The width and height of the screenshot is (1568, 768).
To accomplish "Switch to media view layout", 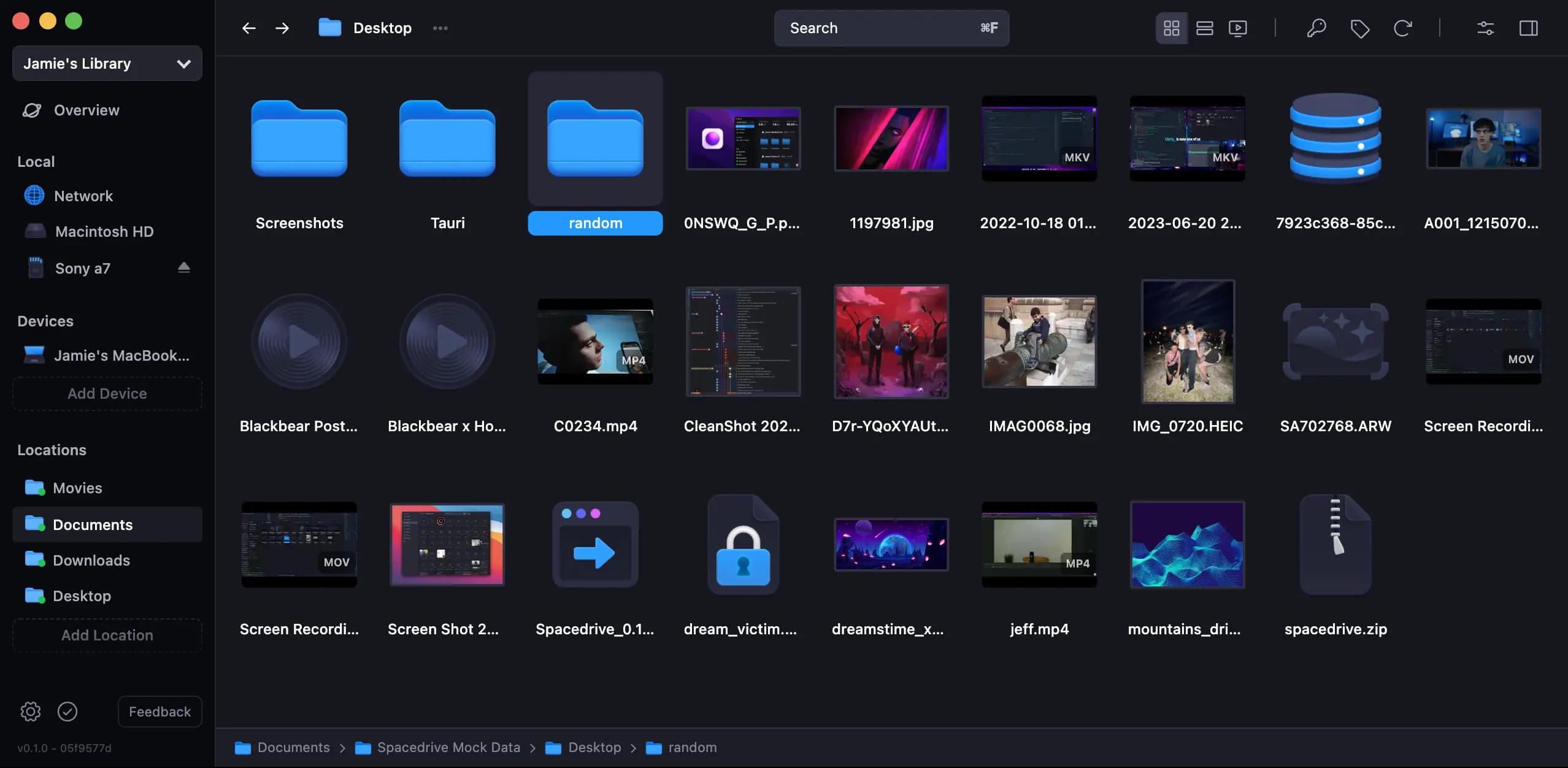I will pos(1237,28).
